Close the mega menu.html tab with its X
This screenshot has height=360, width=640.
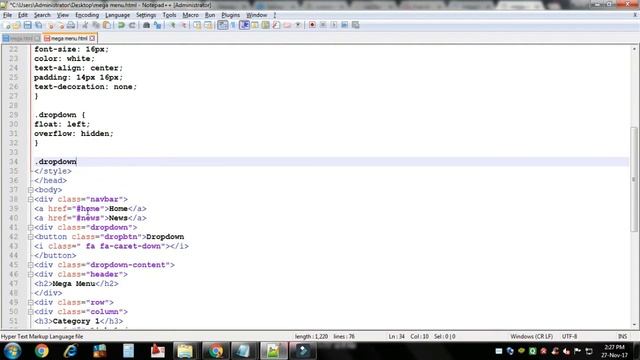point(92,38)
